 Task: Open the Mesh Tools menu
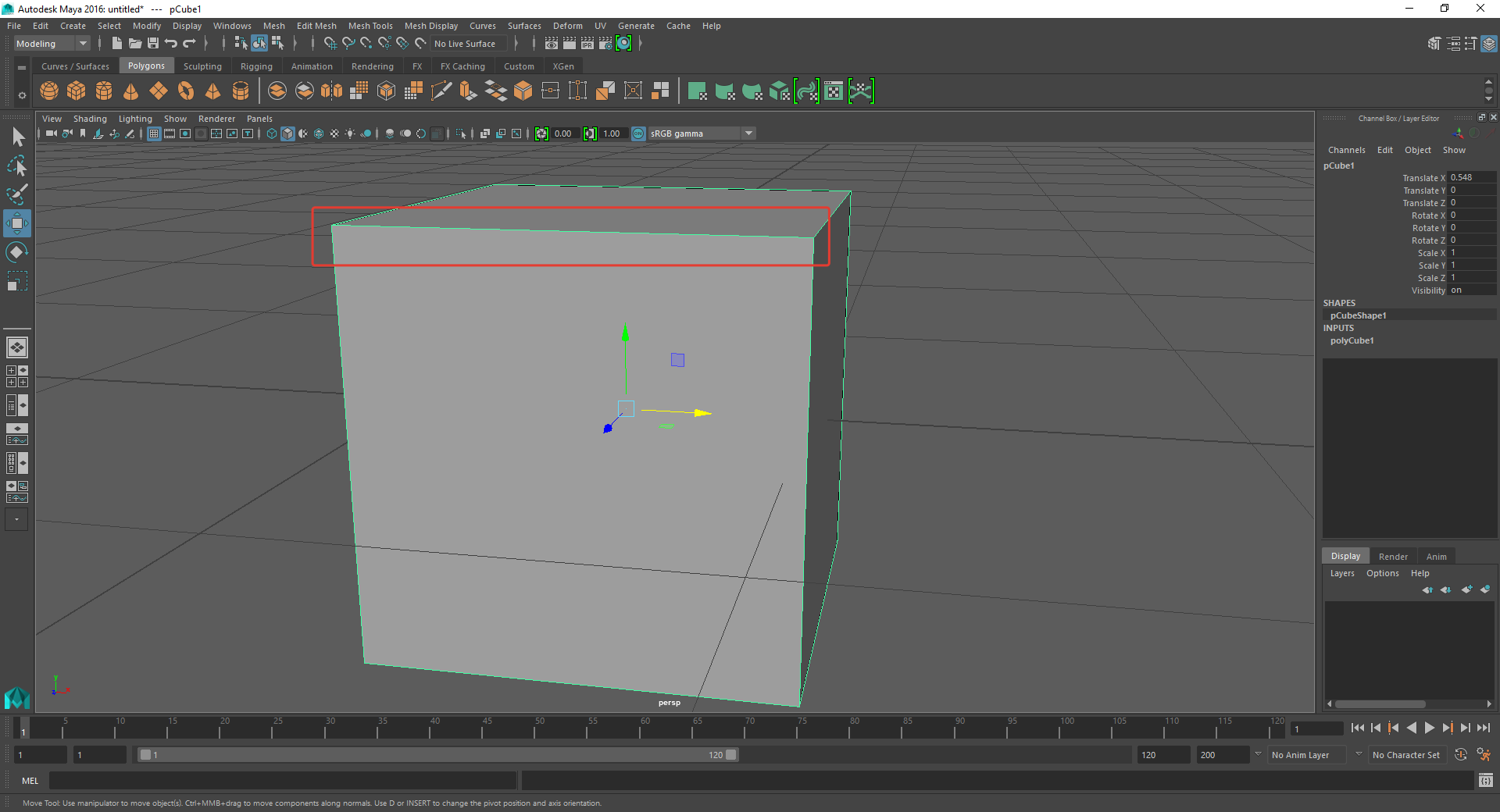pos(370,26)
